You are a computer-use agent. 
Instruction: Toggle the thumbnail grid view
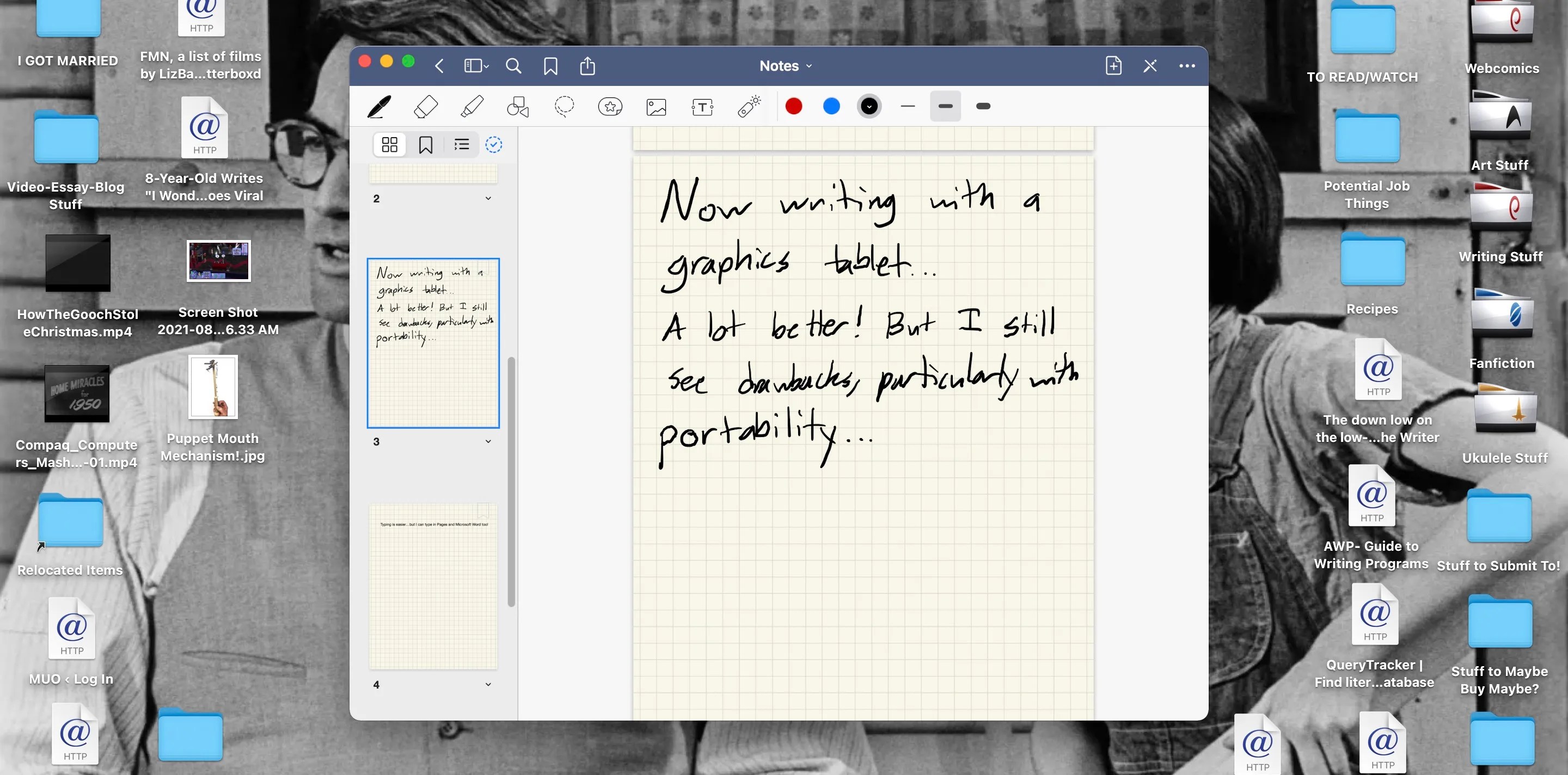(x=390, y=145)
